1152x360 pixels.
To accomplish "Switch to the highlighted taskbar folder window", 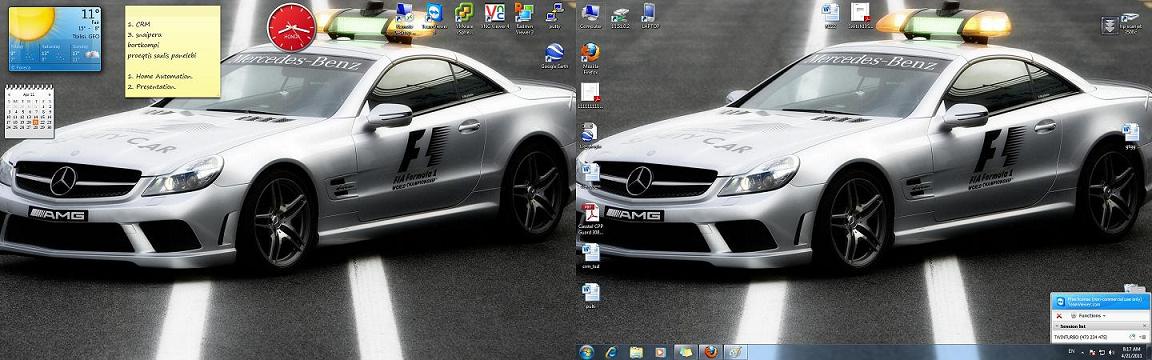I will coord(685,352).
